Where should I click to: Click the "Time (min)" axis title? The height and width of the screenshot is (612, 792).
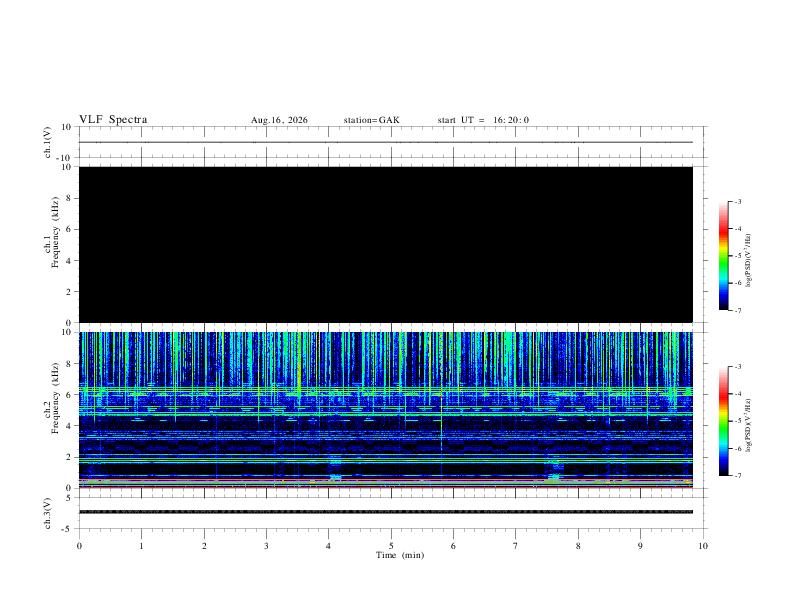pos(400,555)
